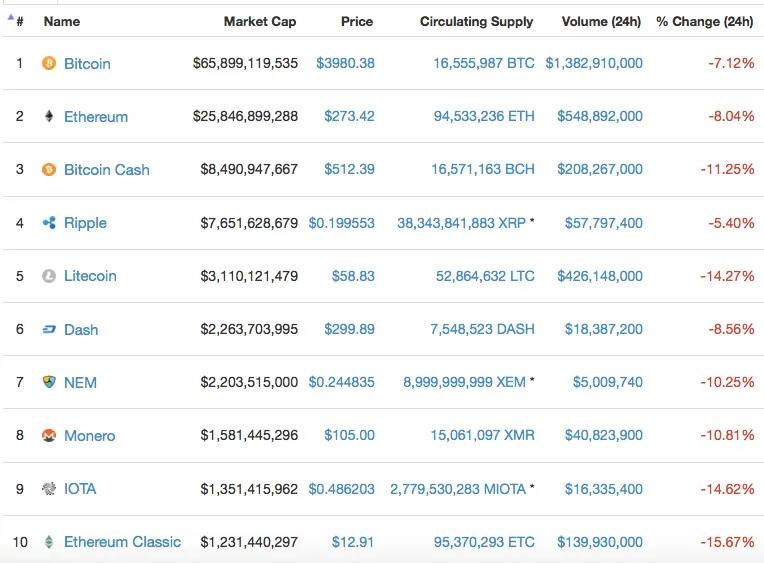Click Ethereum price $273.42

pyautogui.click(x=349, y=116)
